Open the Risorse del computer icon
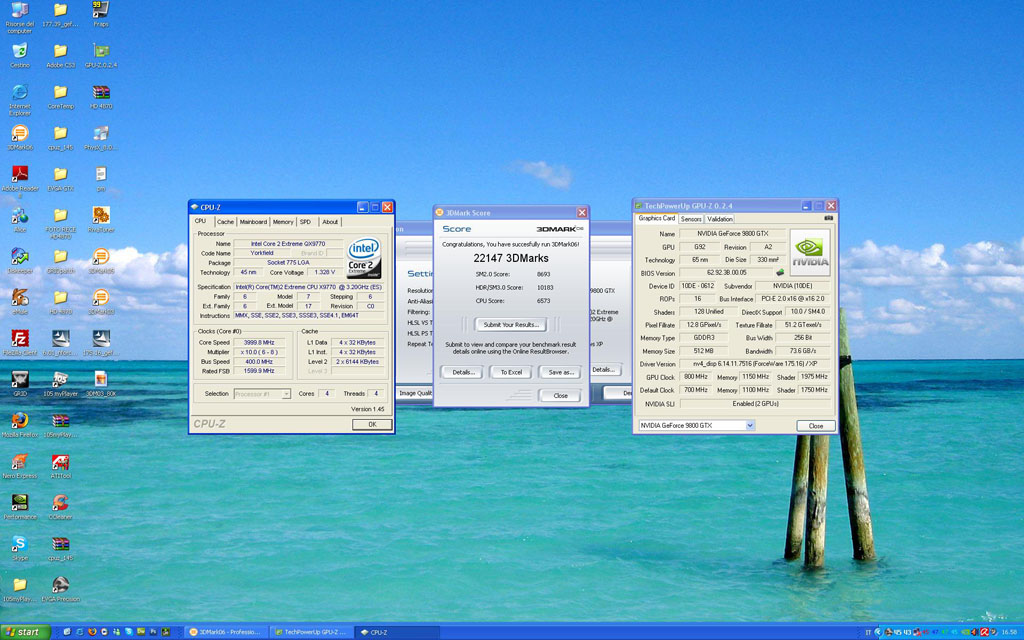The height and width of the screenshot is (640, 1024). coord(20,16)
